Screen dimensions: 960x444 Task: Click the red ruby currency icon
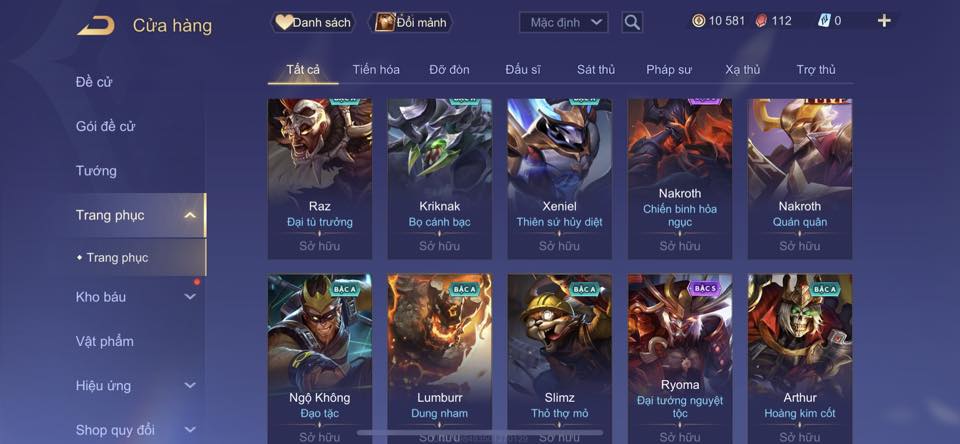click(x=760, y=21)
